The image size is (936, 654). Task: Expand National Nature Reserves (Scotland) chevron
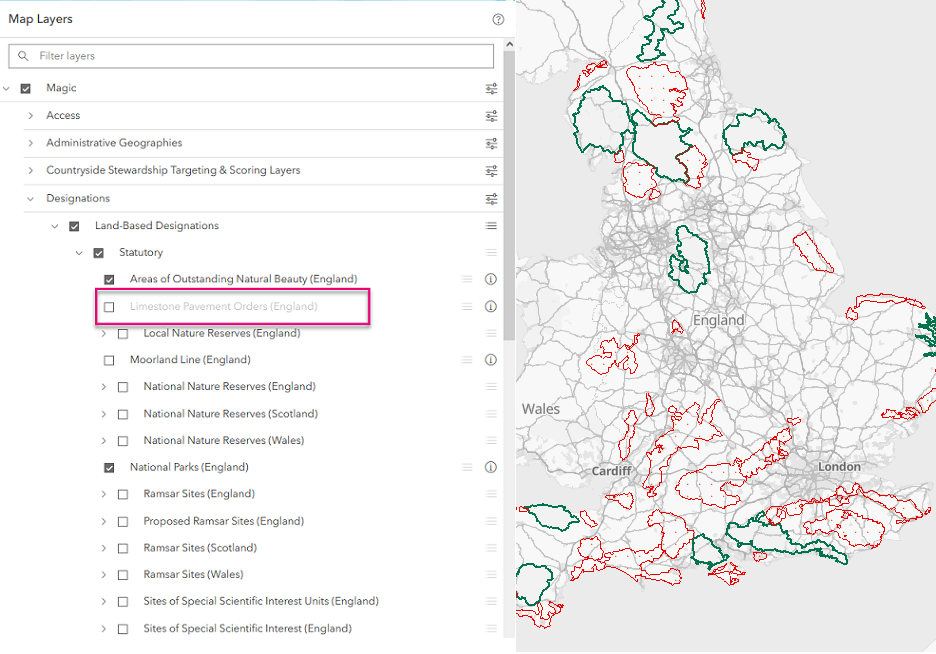point(103,414)
